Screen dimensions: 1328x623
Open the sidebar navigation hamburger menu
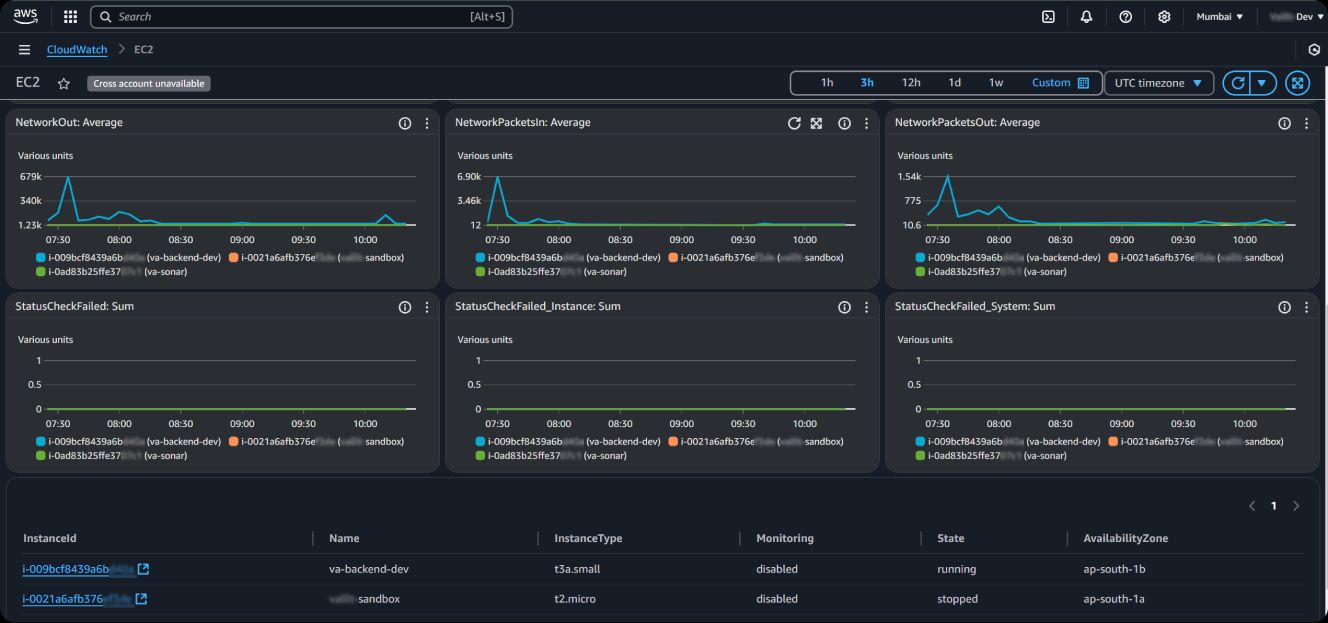24,49
